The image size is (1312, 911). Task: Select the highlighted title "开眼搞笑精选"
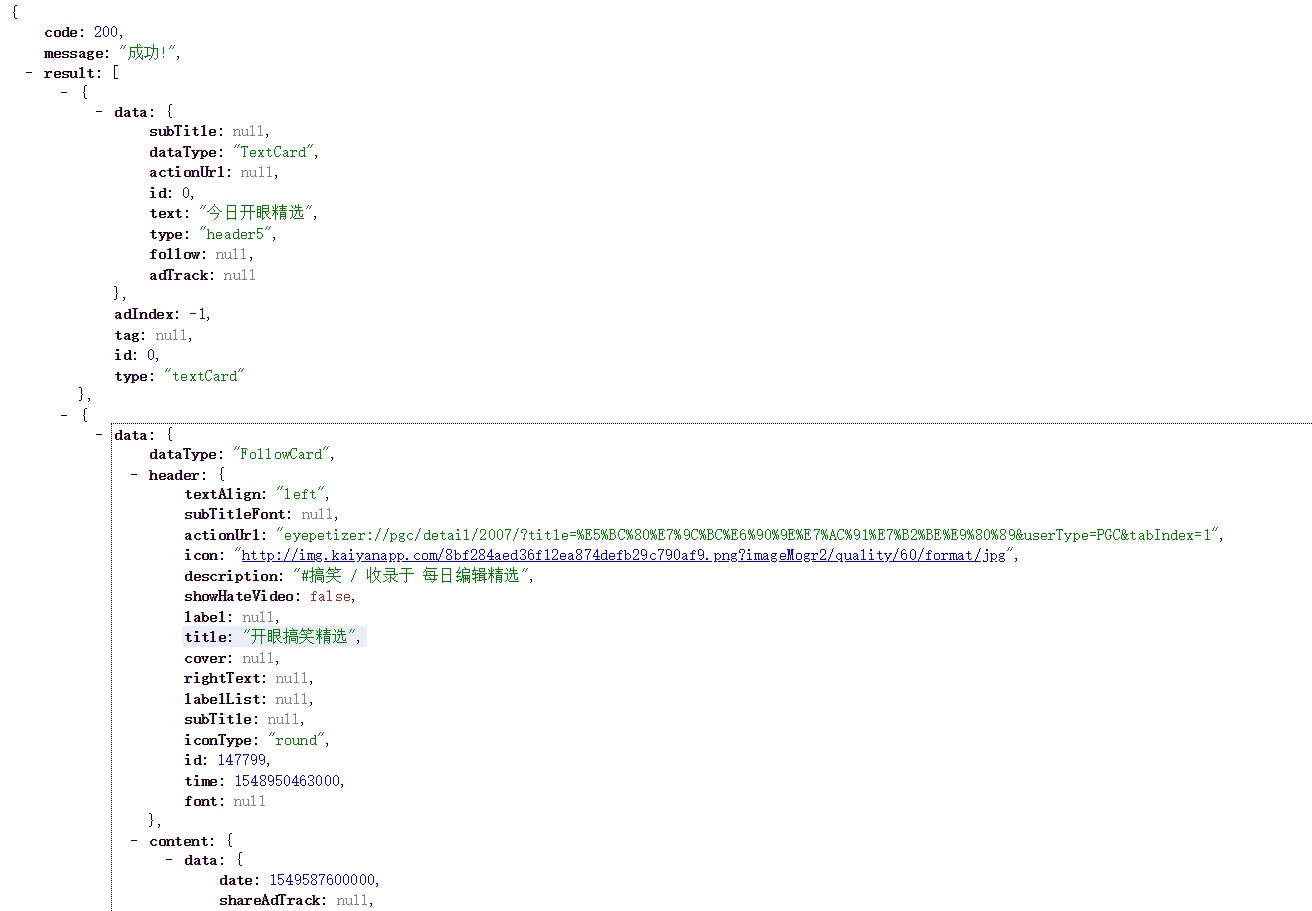(299, 637)
